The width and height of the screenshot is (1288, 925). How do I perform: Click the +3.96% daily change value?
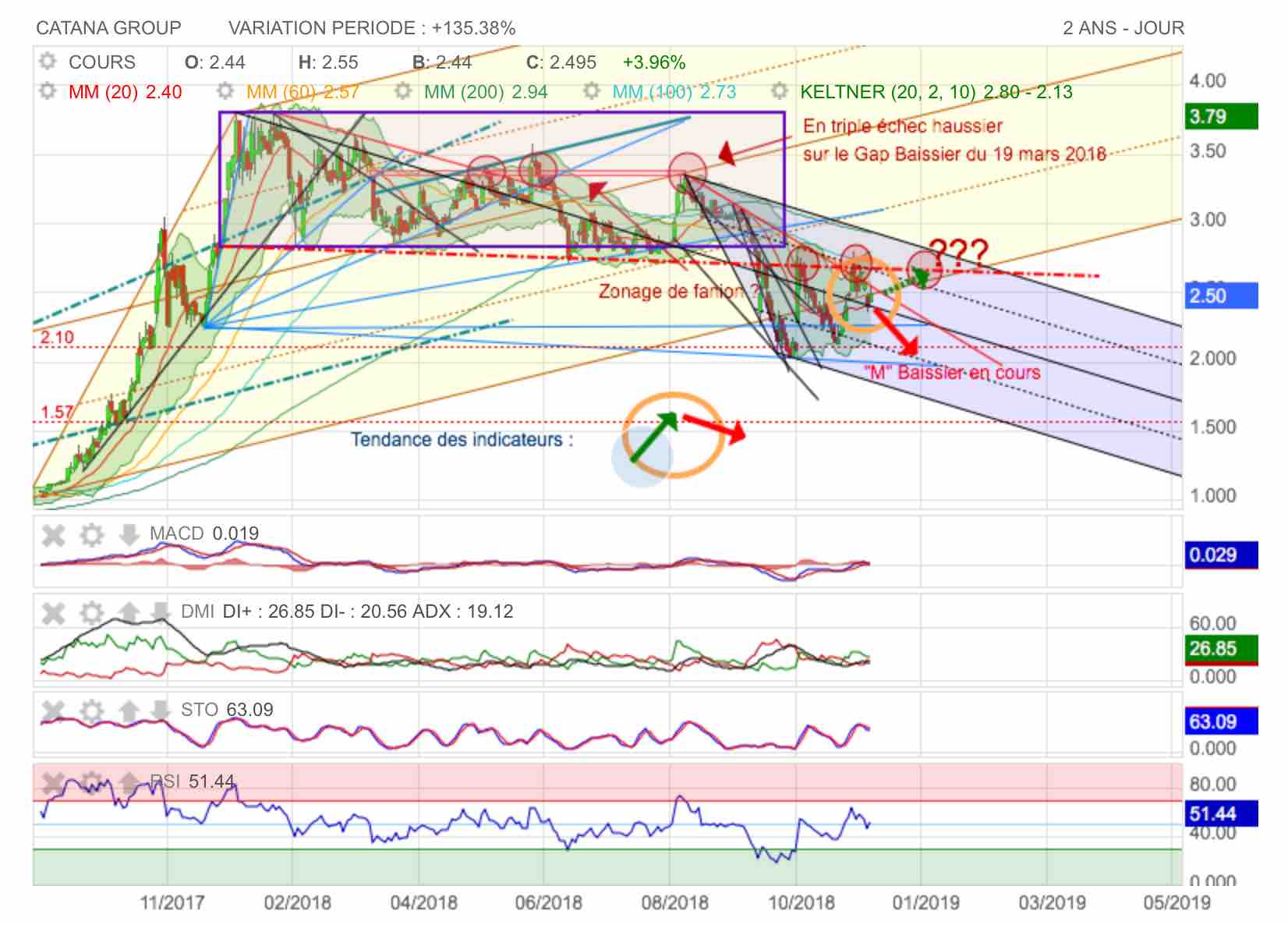[654, 62]
